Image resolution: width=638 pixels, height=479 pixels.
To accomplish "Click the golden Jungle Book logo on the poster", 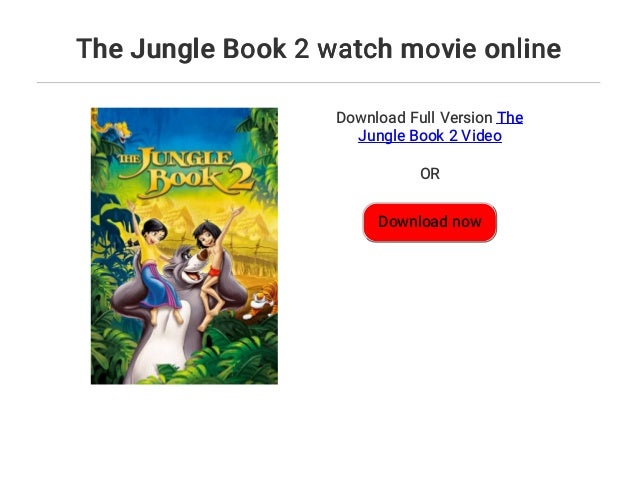I will [x=185, y=173].
